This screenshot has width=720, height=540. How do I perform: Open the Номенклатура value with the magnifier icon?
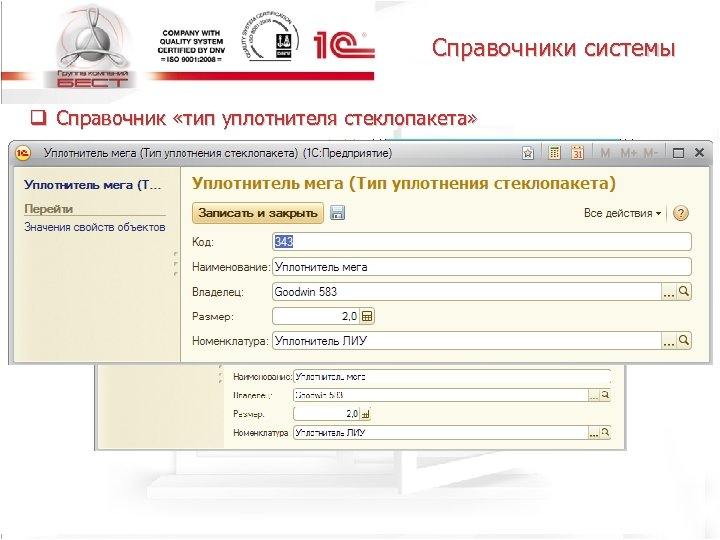pyautogui.click(x=684, y=341)
